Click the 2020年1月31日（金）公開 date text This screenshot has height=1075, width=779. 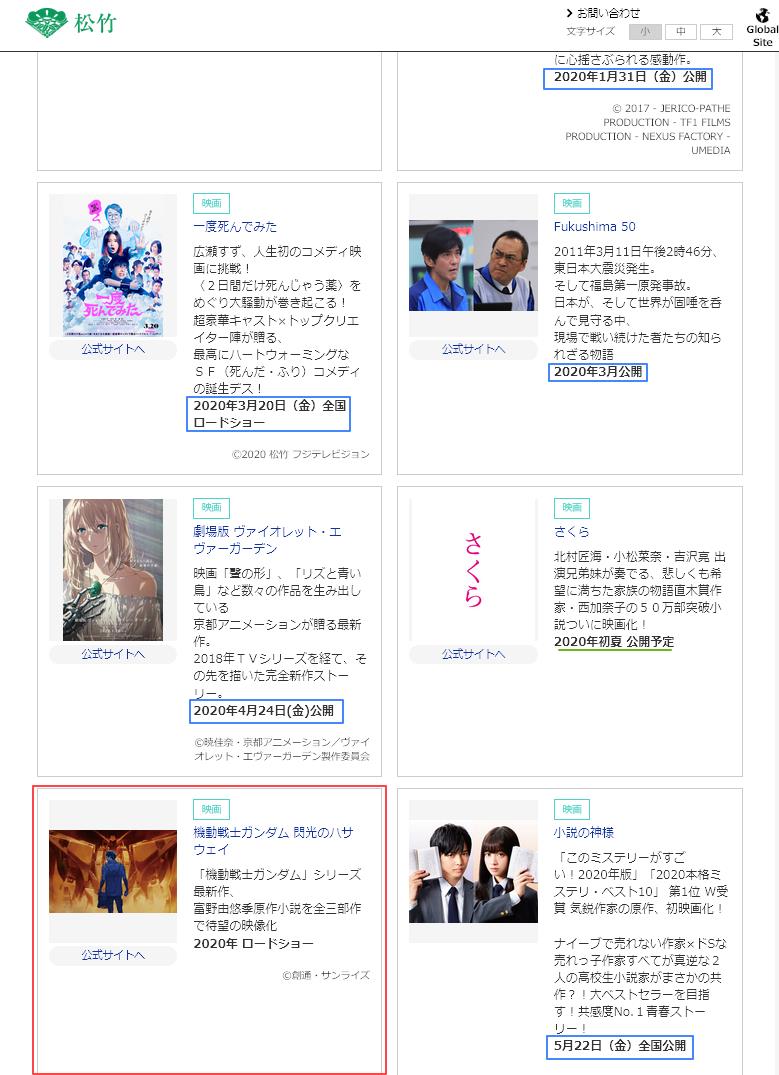click(x=630, y=77)
